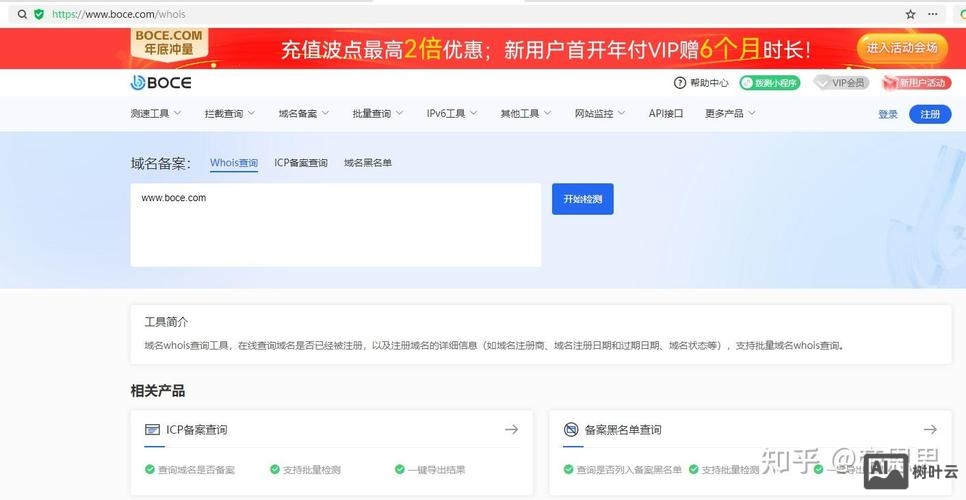The width and height of the screenshot is (966, 500).
Task: Expand the 拦截查询 dropdown menu
Action: 230,113
